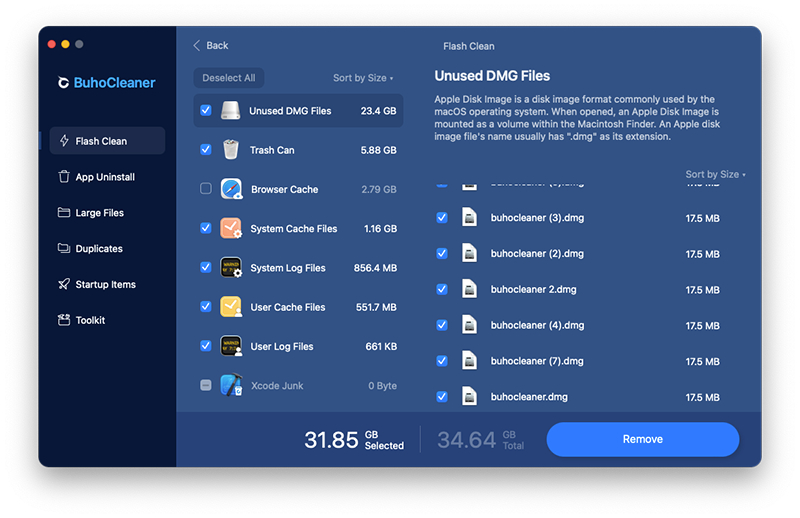Click the Unused DMG Files disk icon
Image resolution: width=800 pixels, height=518 pixels.
231,110
